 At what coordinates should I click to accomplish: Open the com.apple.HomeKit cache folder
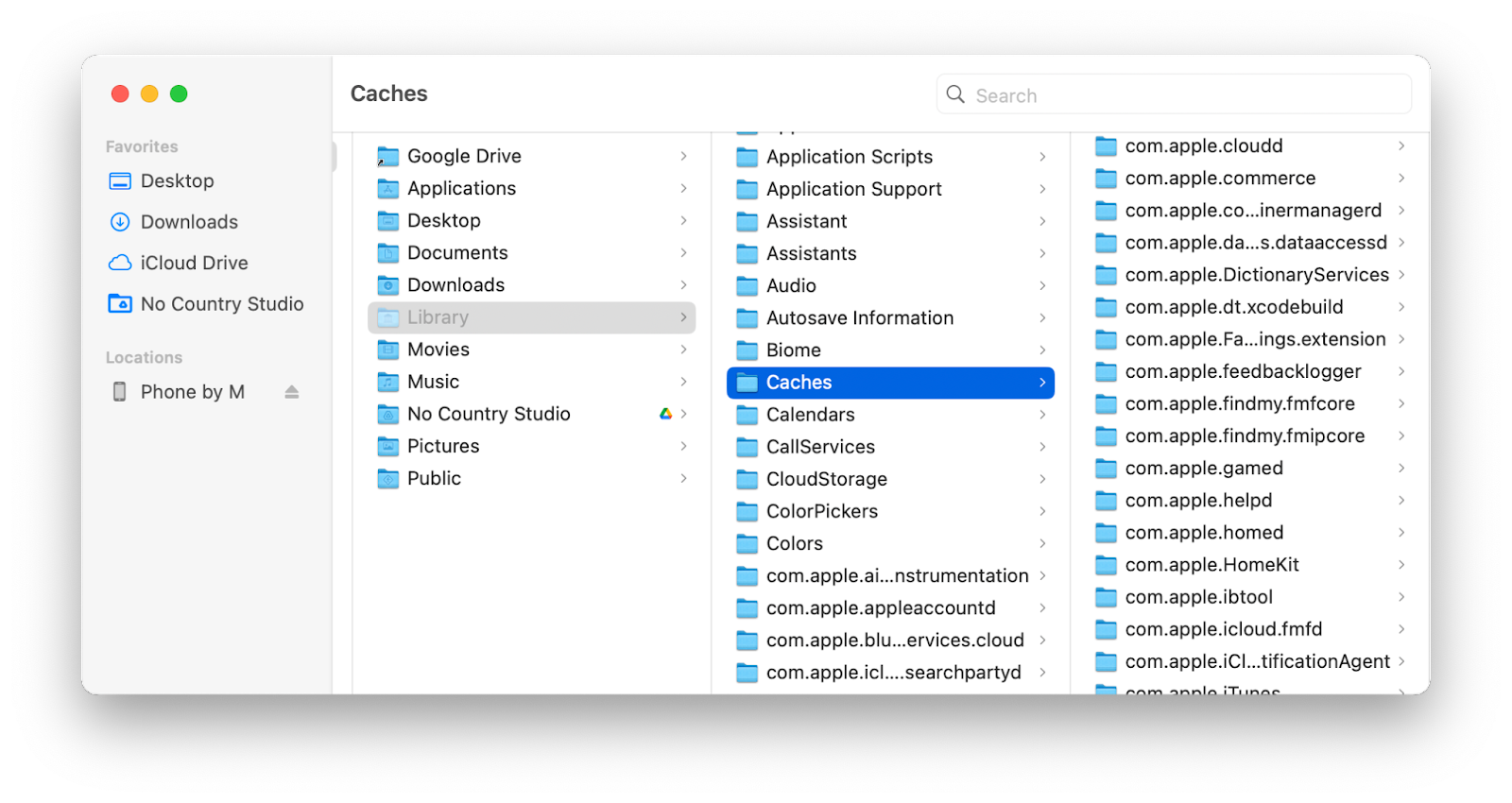tap(1212, 564)
